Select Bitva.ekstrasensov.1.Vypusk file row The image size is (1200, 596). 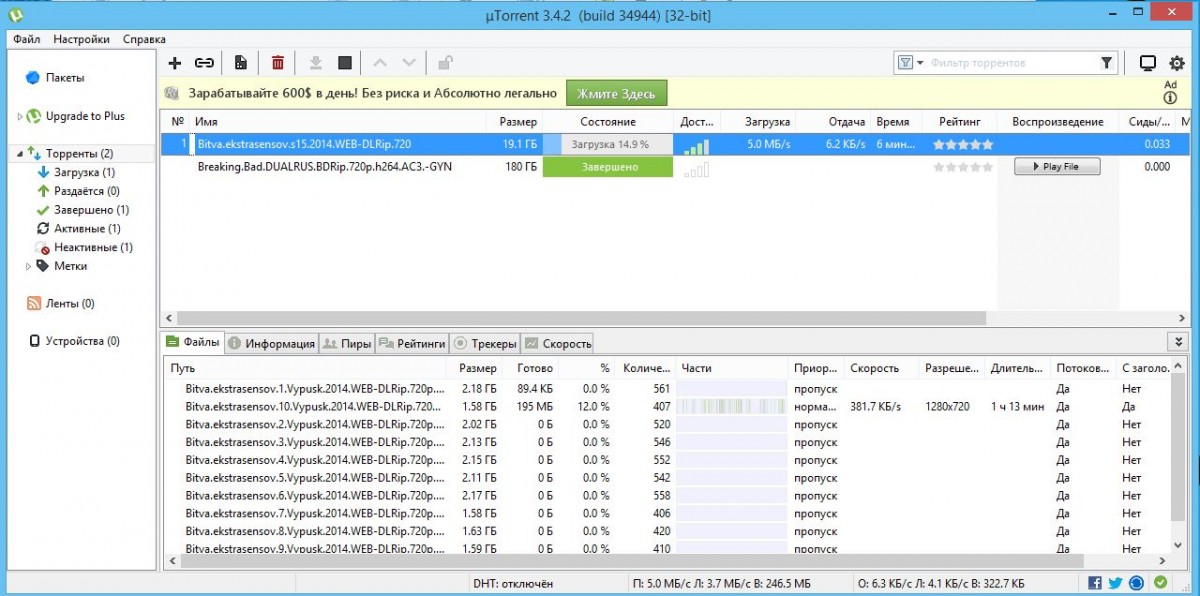[667, 388]
